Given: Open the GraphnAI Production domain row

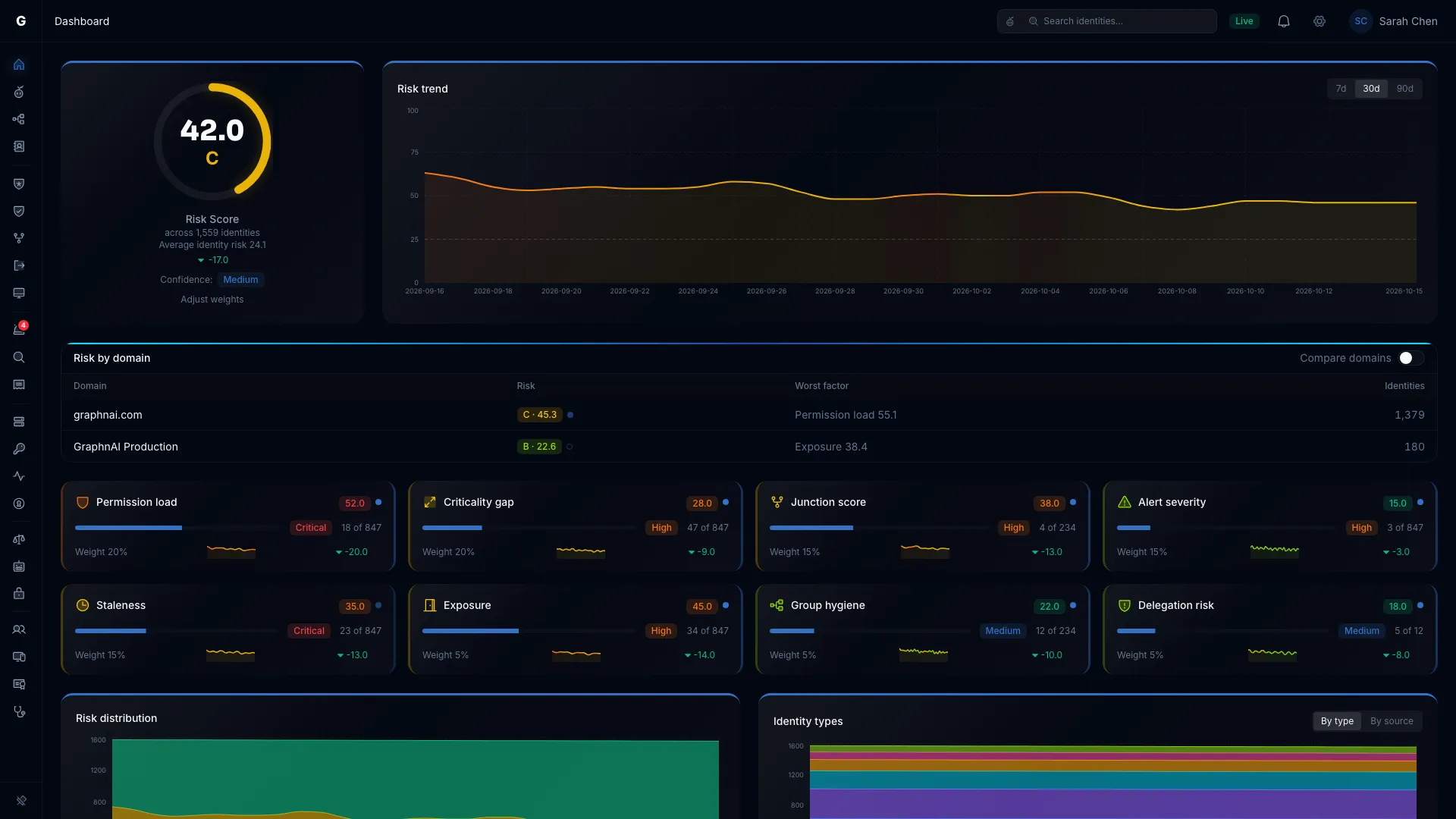Looking at the screenshot, I should click(748, 447).
